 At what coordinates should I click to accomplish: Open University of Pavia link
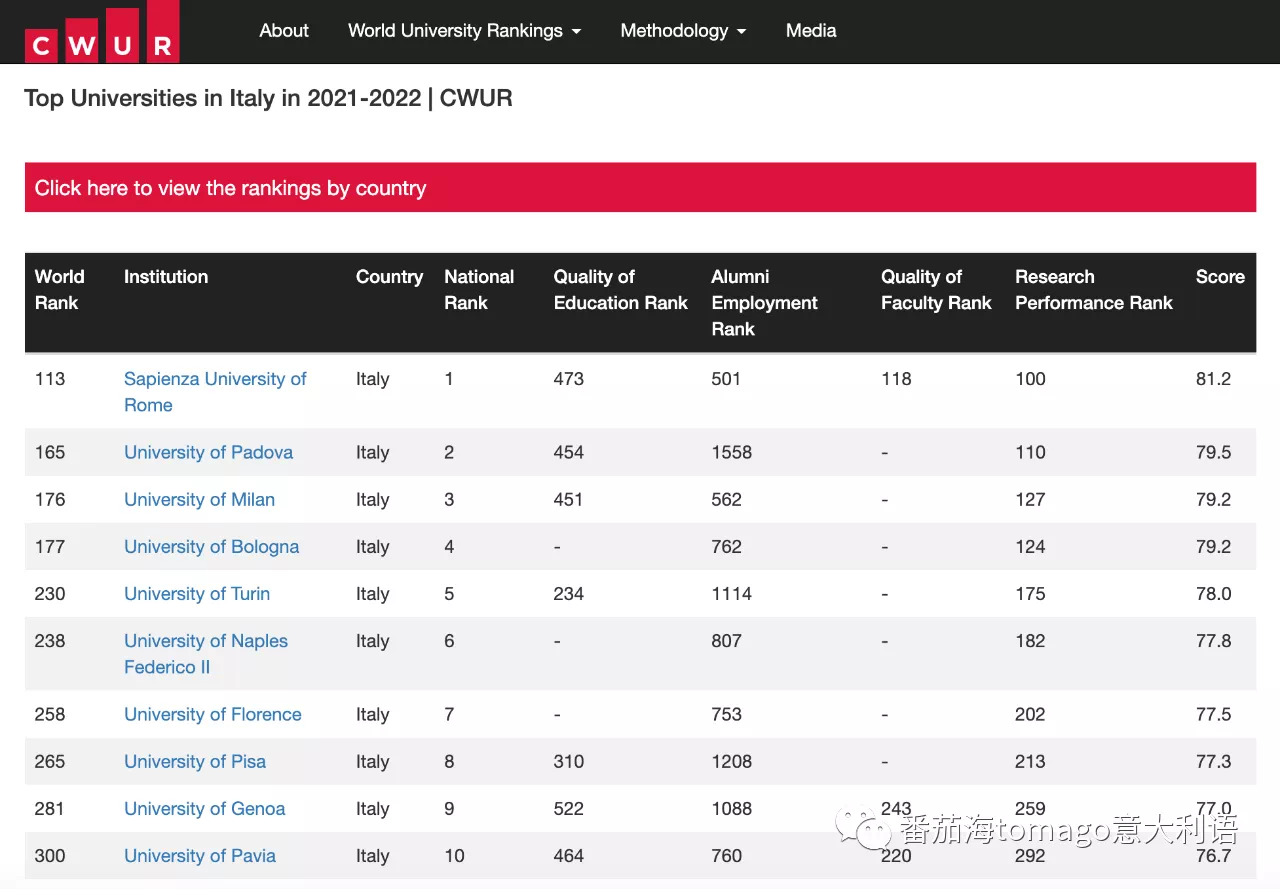point(200,856)
